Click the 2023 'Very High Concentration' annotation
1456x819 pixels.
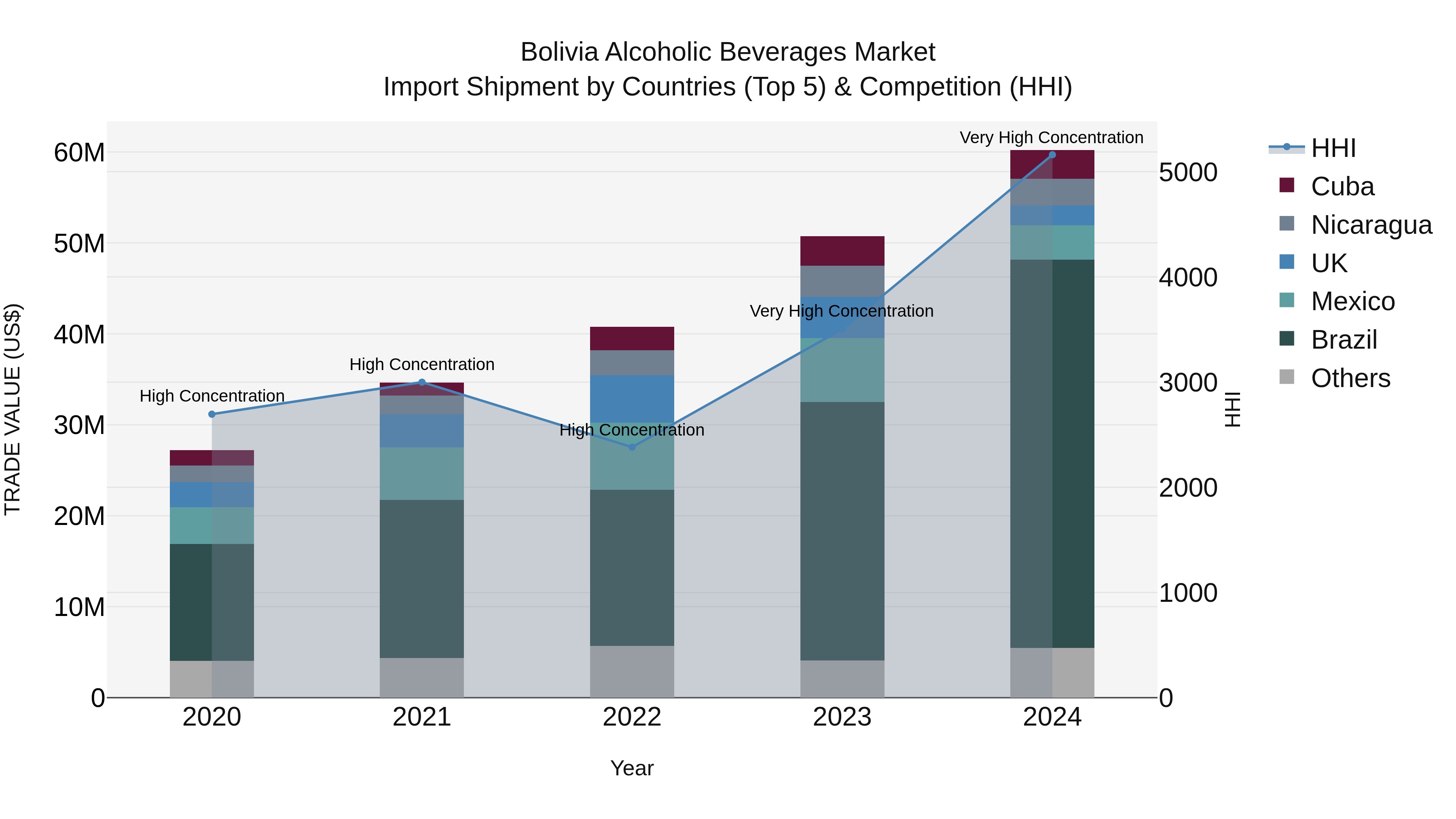[842, 311]
